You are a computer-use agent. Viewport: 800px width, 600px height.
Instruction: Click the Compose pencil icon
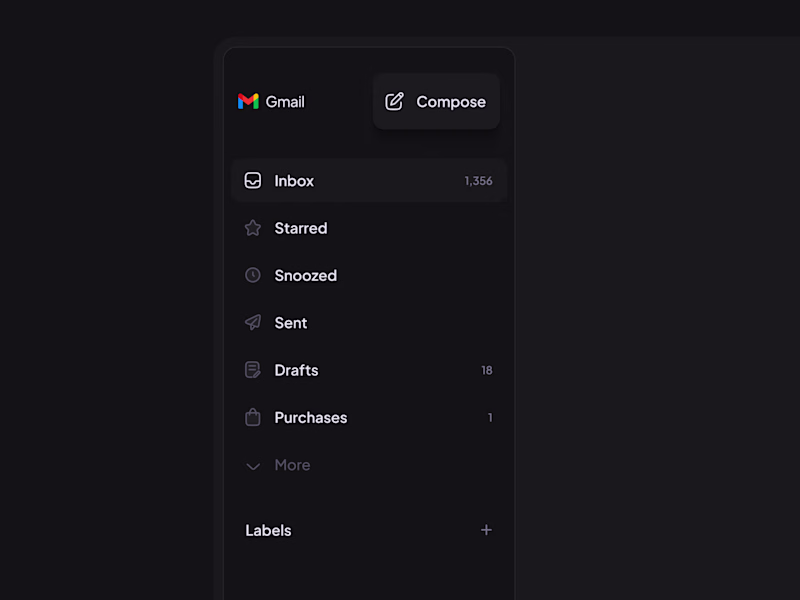click(395, 101)
